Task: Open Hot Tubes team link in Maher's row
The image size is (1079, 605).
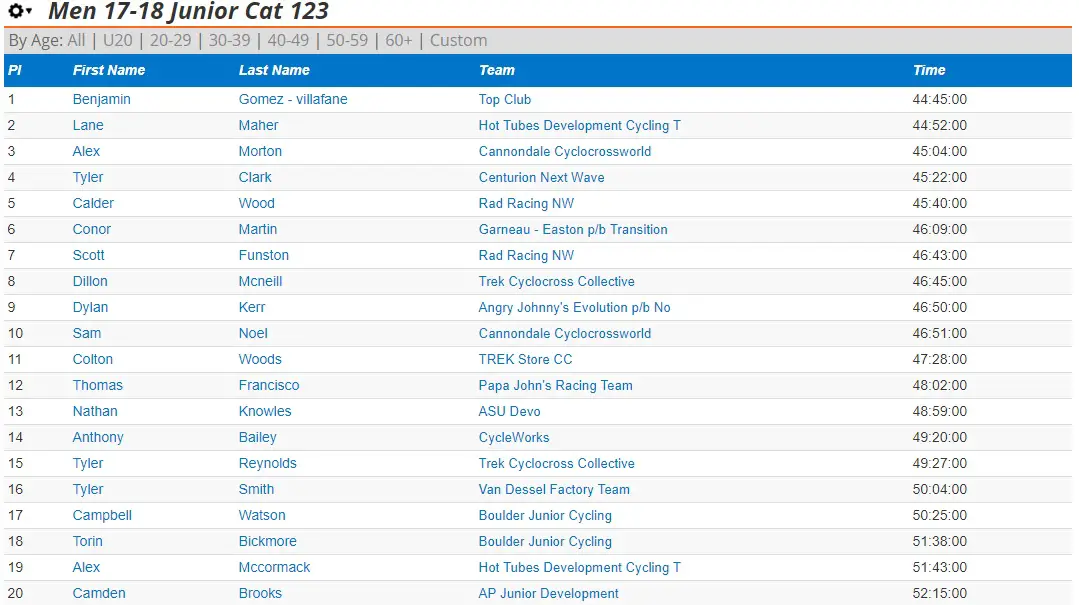Action: pos(580,125)
